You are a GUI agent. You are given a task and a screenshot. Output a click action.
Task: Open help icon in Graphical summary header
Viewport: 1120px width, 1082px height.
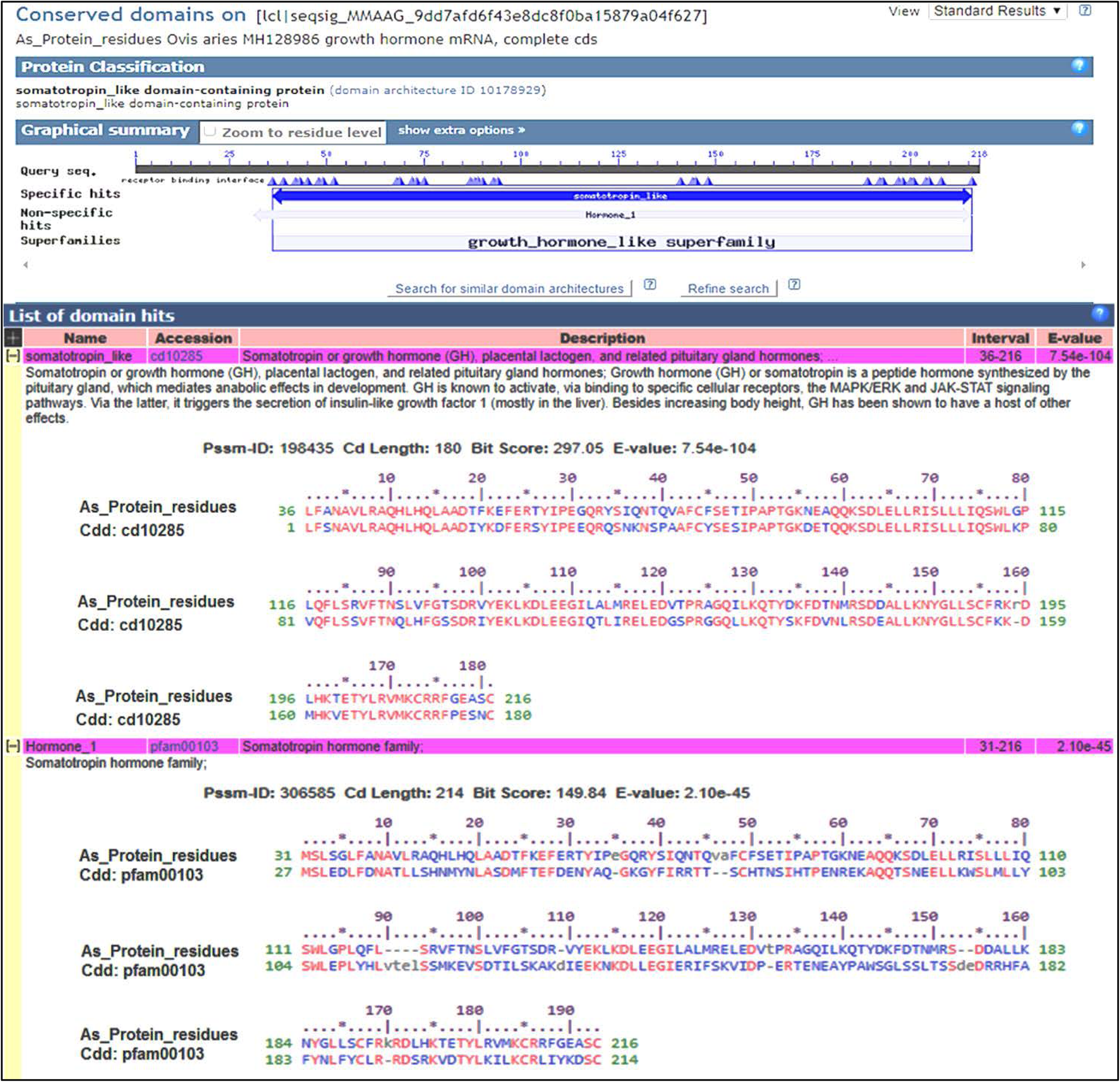click(1078, 128)
